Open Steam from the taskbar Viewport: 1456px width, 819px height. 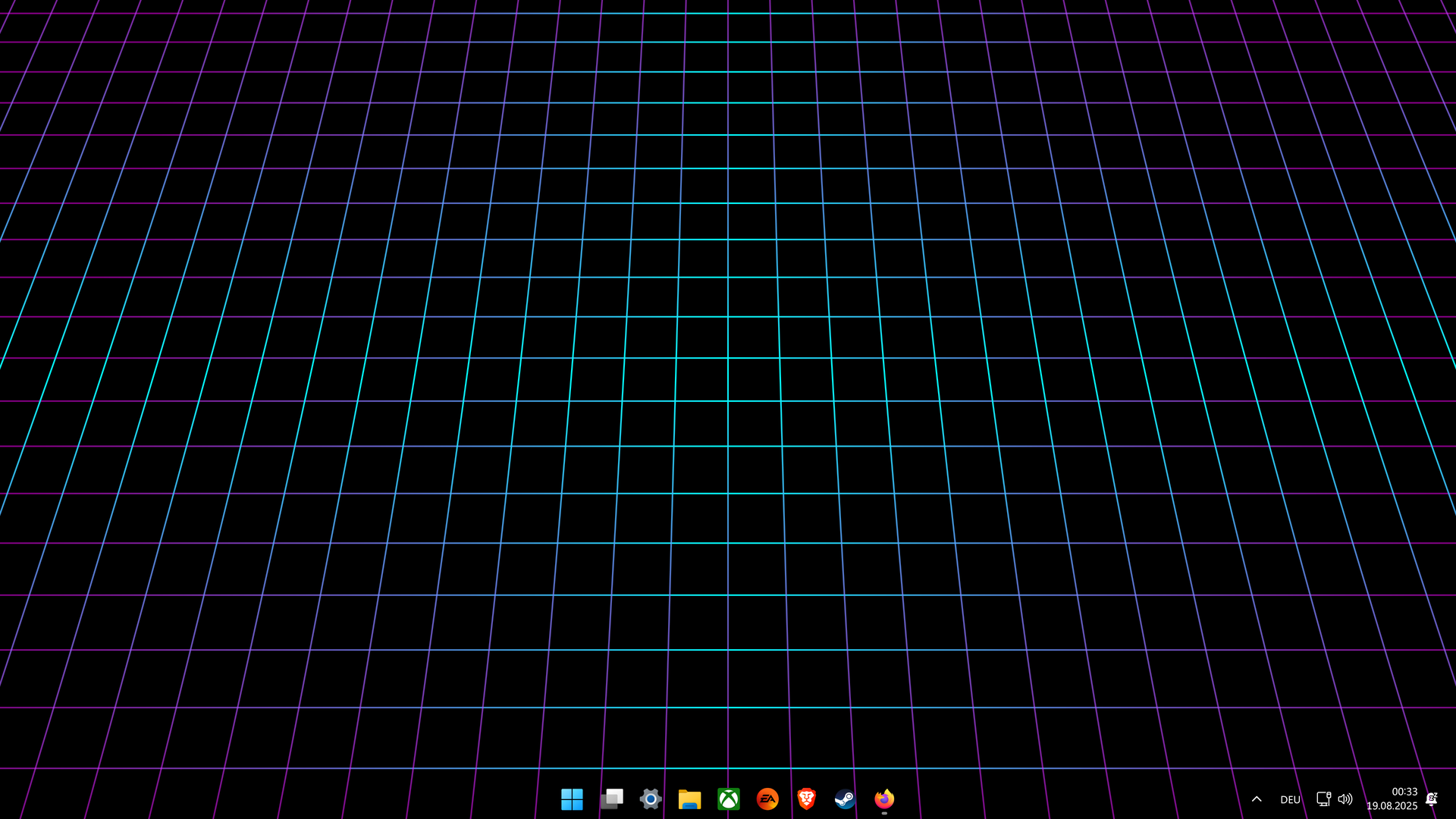[x=845, y=799]
